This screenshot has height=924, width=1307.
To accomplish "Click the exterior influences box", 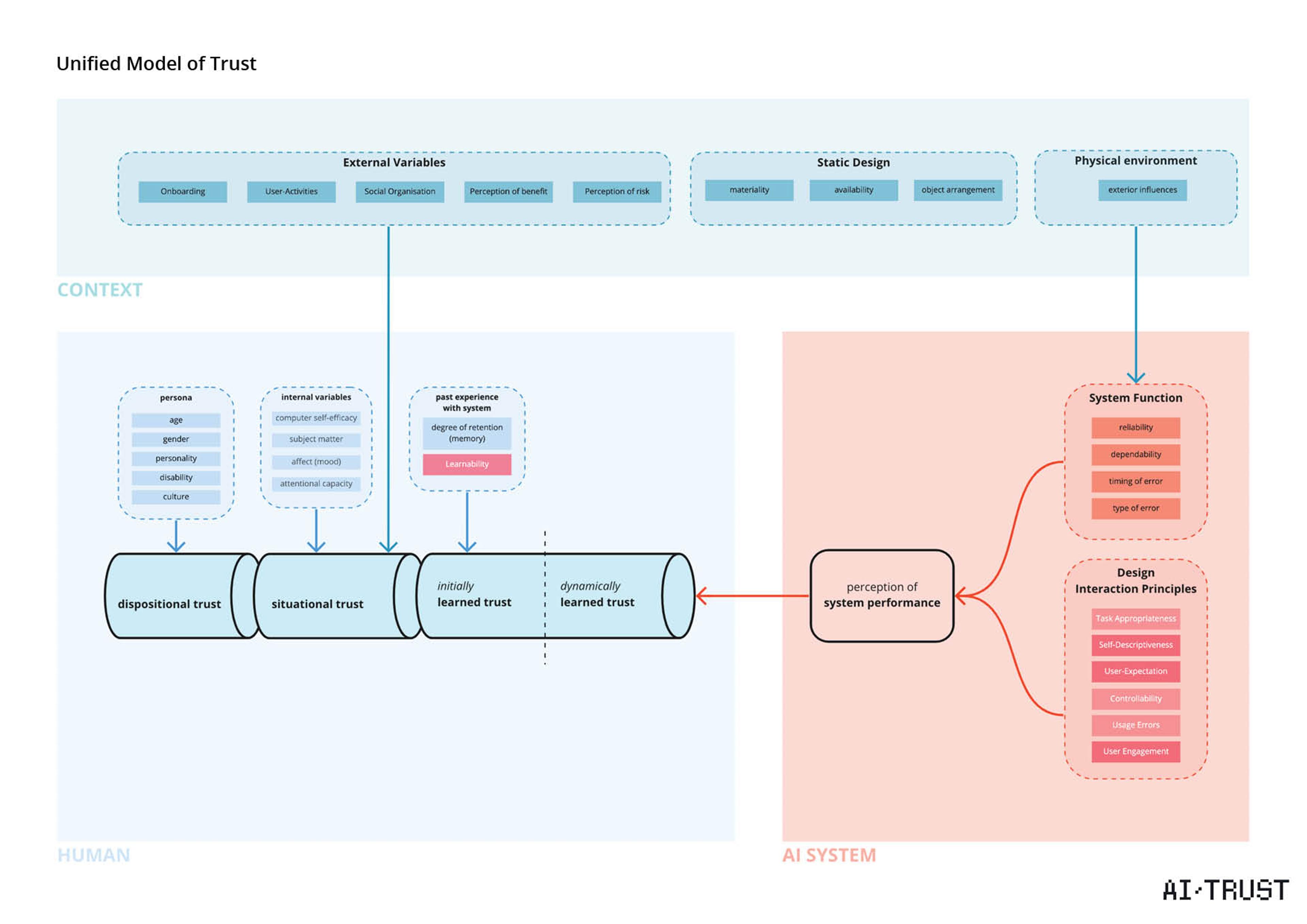I will pos(1142,190).
